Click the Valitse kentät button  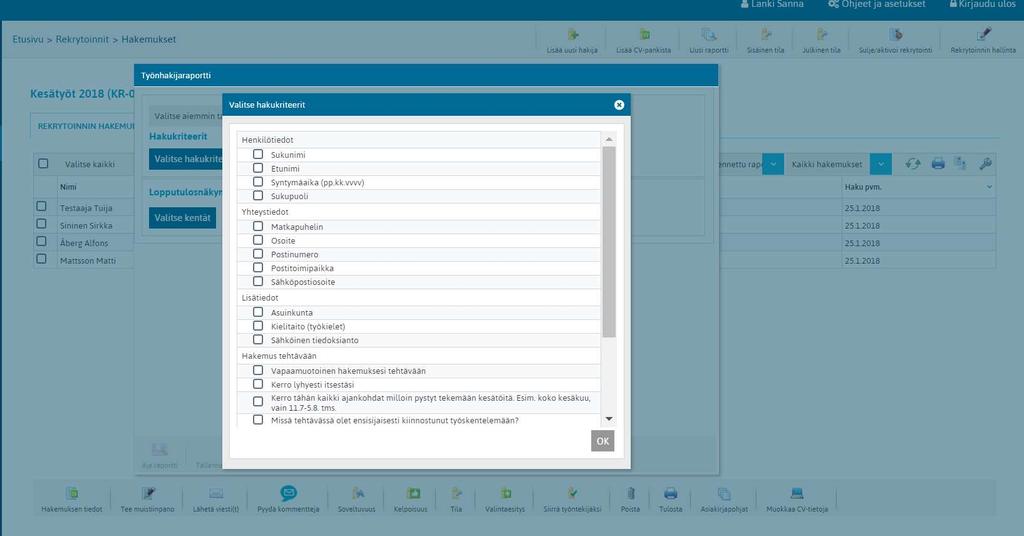182,217
